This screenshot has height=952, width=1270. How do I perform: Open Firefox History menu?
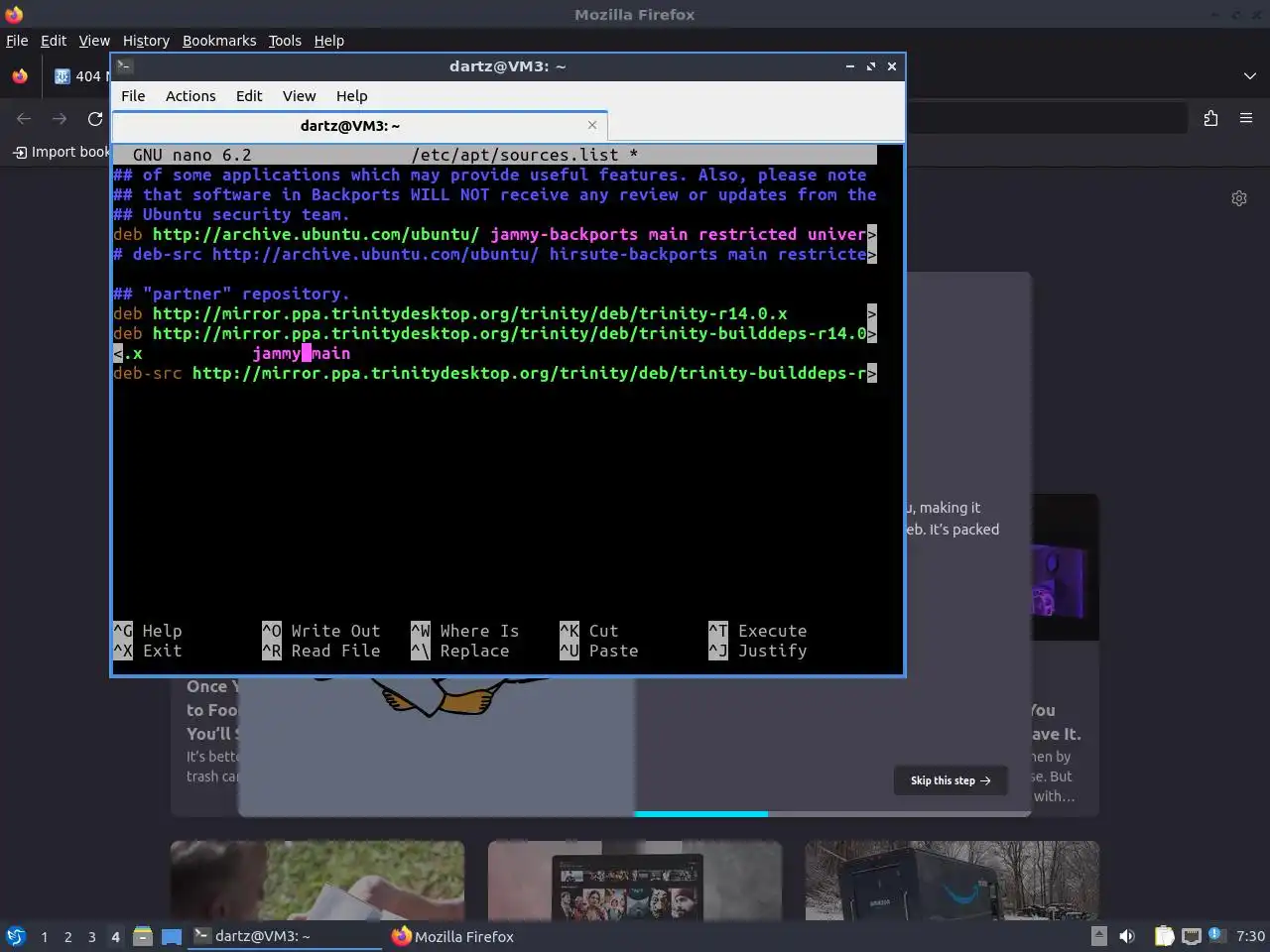[x=146, y=41]
